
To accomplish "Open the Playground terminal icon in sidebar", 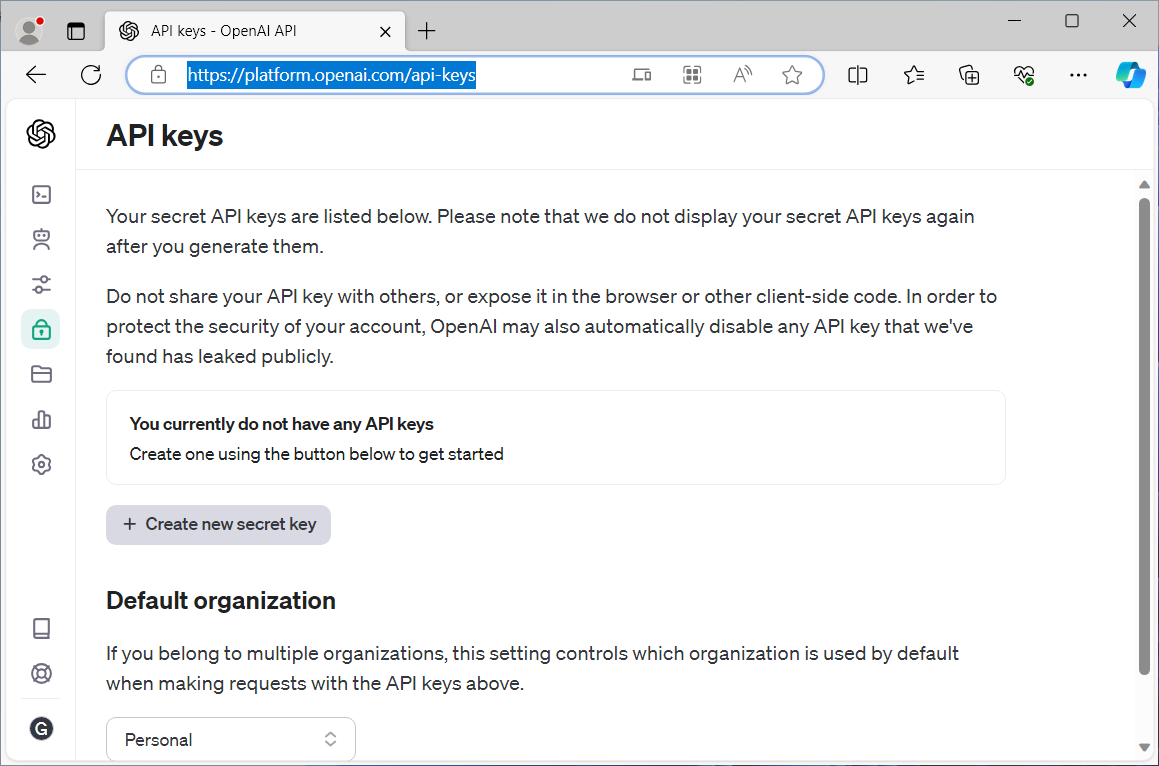I will (41, 194).
